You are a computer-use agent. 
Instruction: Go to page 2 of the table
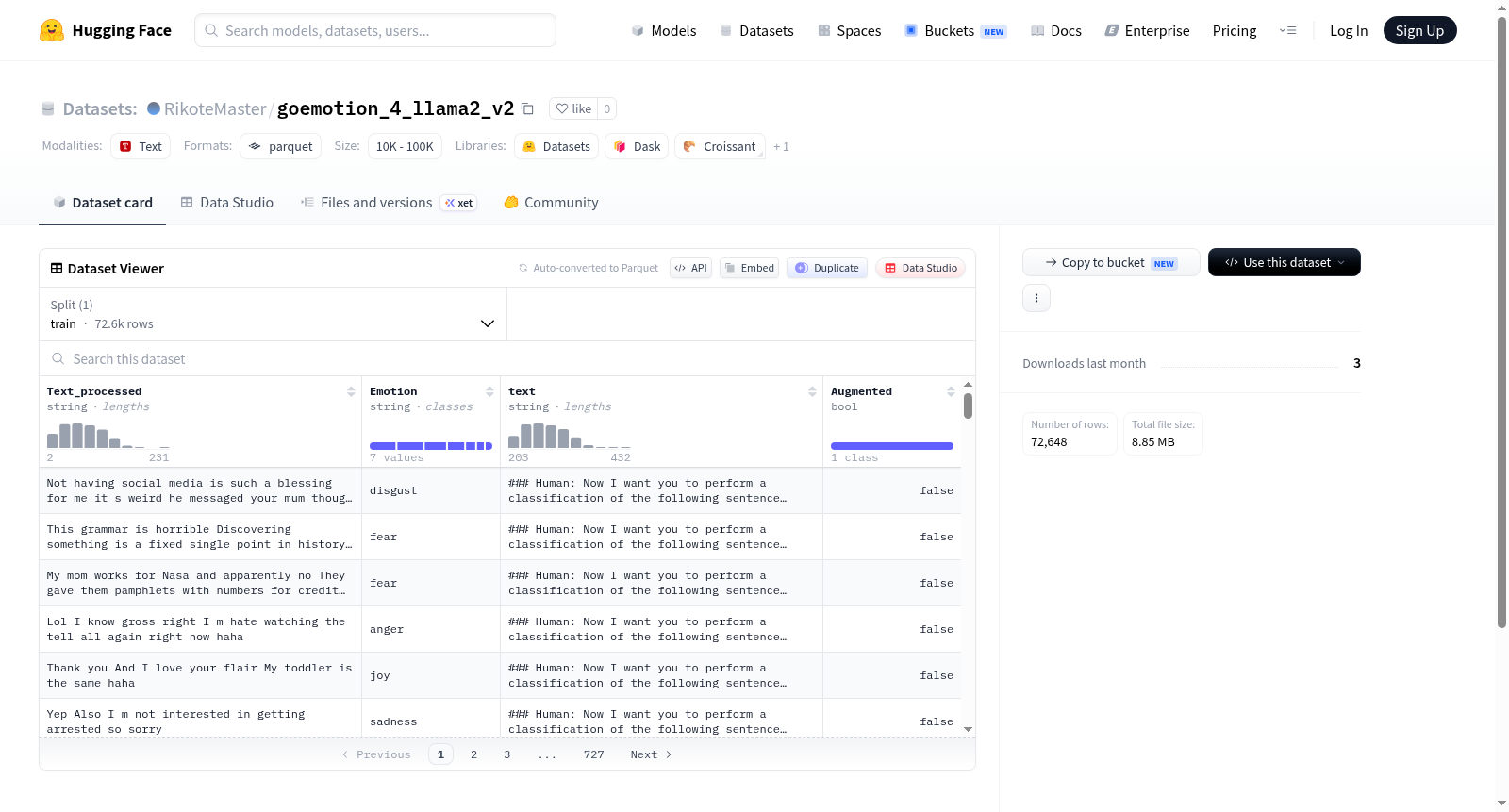click(473, 754)
